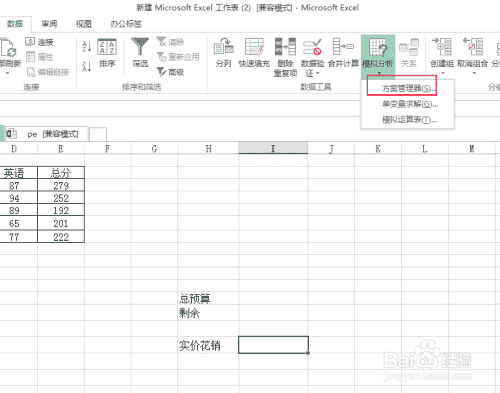Click the 清除 clear filter button
Image resolution: width=500 pixels, height=393 pixels.
[x=170, y=42]
